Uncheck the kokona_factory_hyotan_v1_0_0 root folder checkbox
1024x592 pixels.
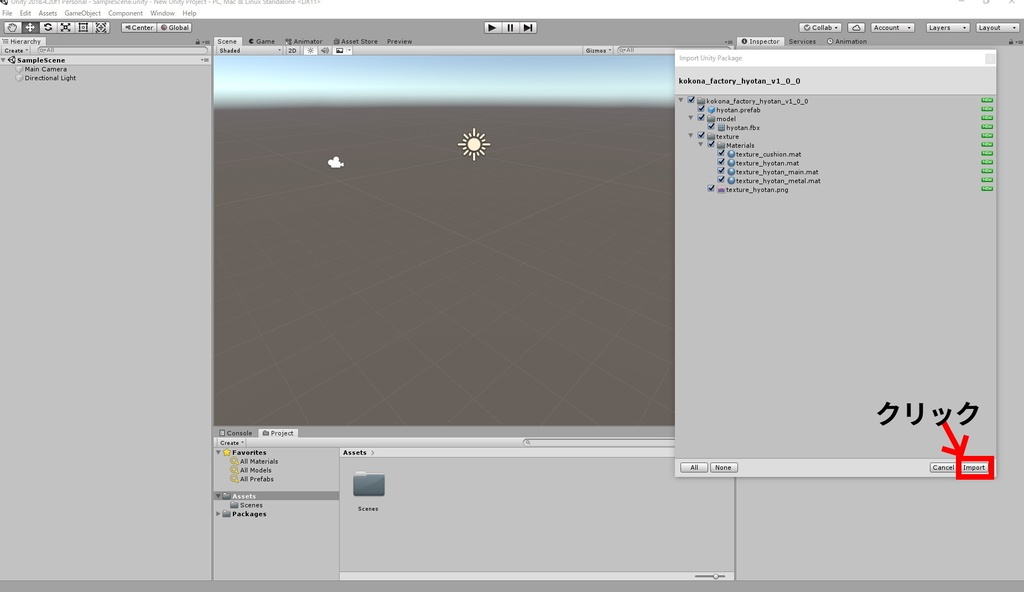coord(691,101)
